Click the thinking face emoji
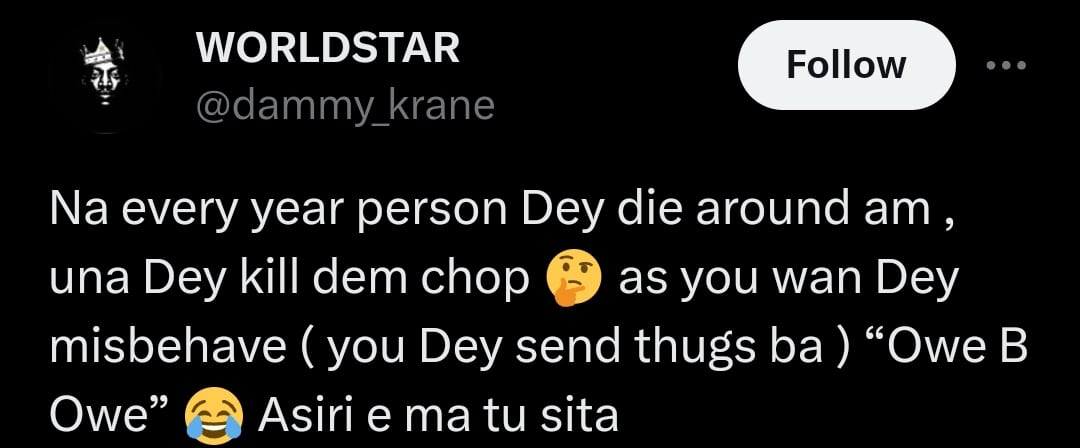Screen dimensions: 1080x448 click(573, 281)
